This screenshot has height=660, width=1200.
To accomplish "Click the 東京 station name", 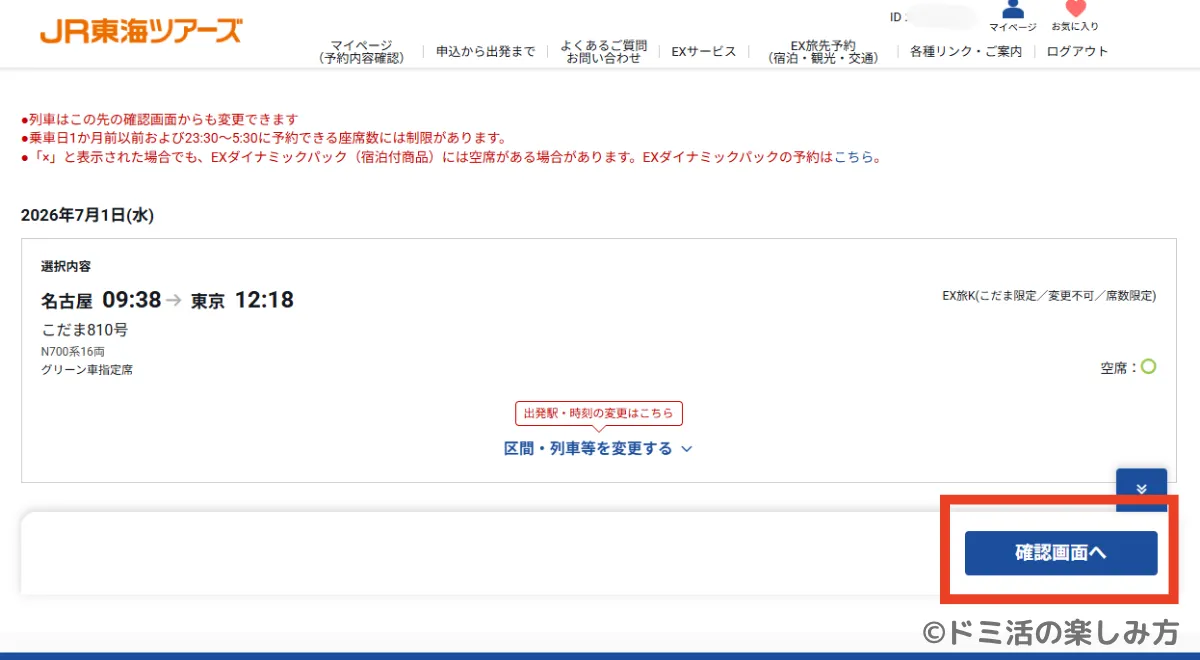I will (208, 300).
